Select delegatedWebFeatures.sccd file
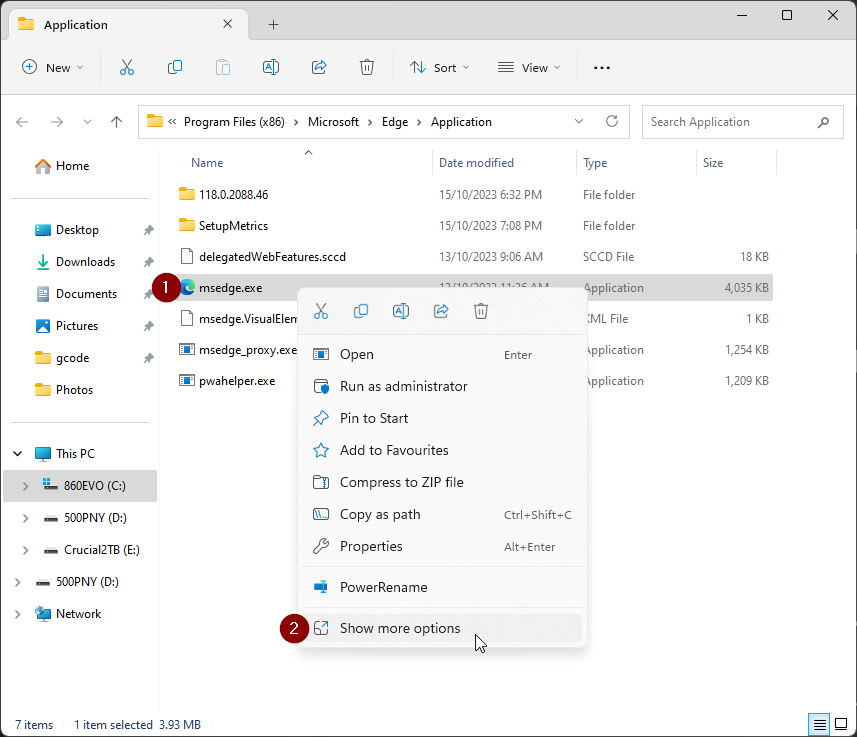The height and width of the screenshot is (737, 857). pyautogui.click(x=272, y=257)
